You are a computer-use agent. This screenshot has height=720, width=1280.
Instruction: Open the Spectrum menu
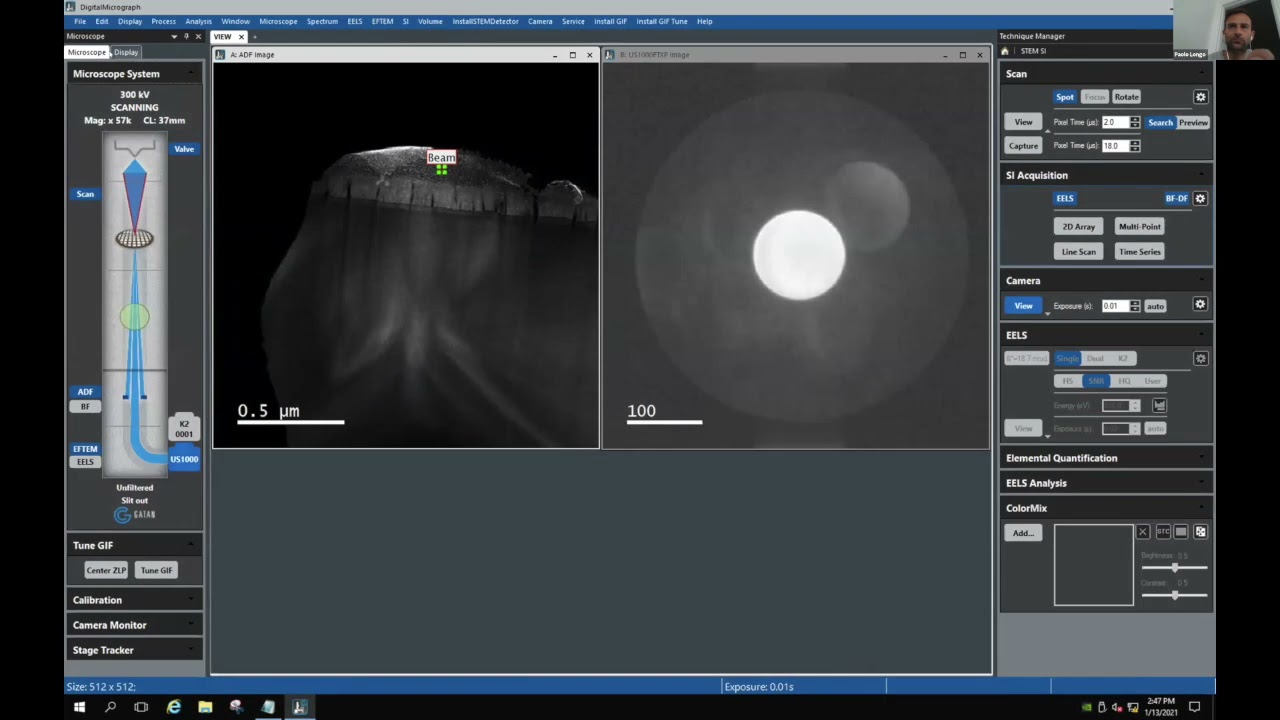[322, 21]
